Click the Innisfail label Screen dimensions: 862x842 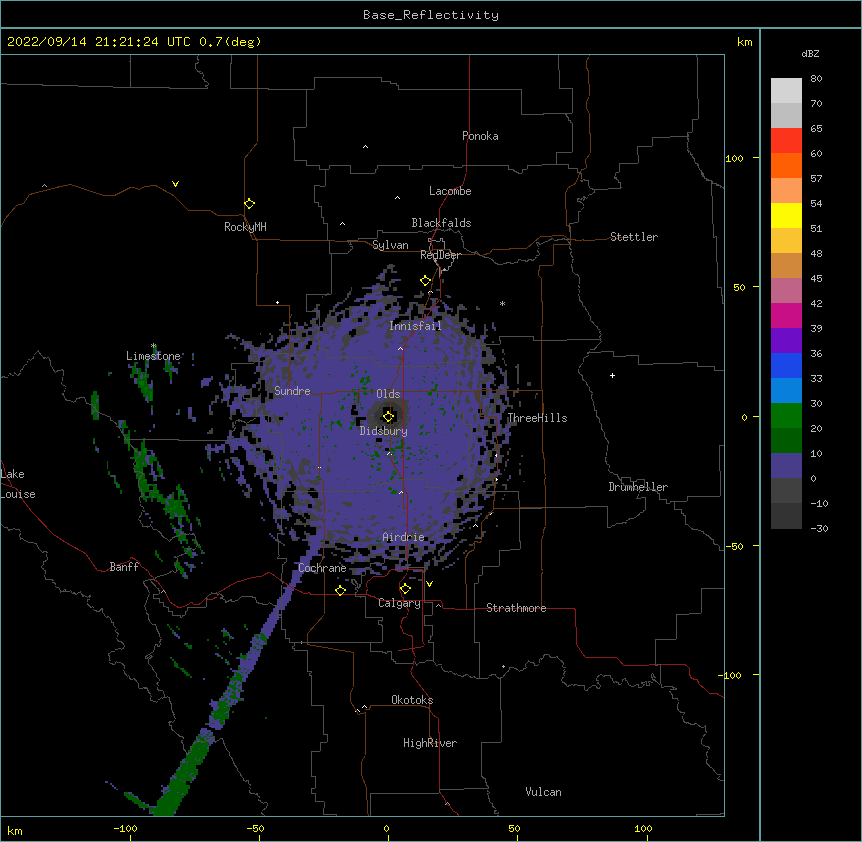(x=415, y=326)
